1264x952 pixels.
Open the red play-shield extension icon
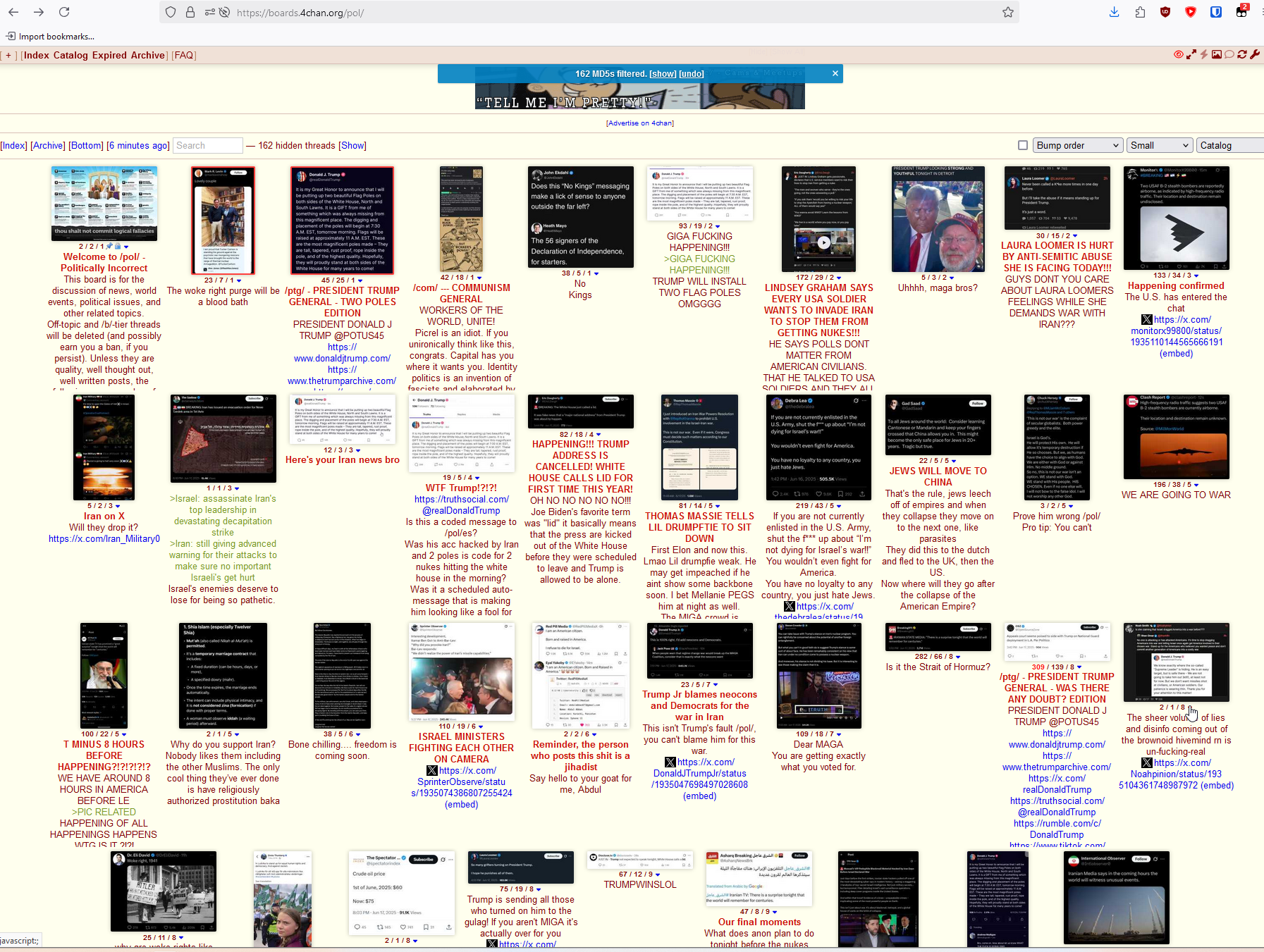(x=1191, y=12)
